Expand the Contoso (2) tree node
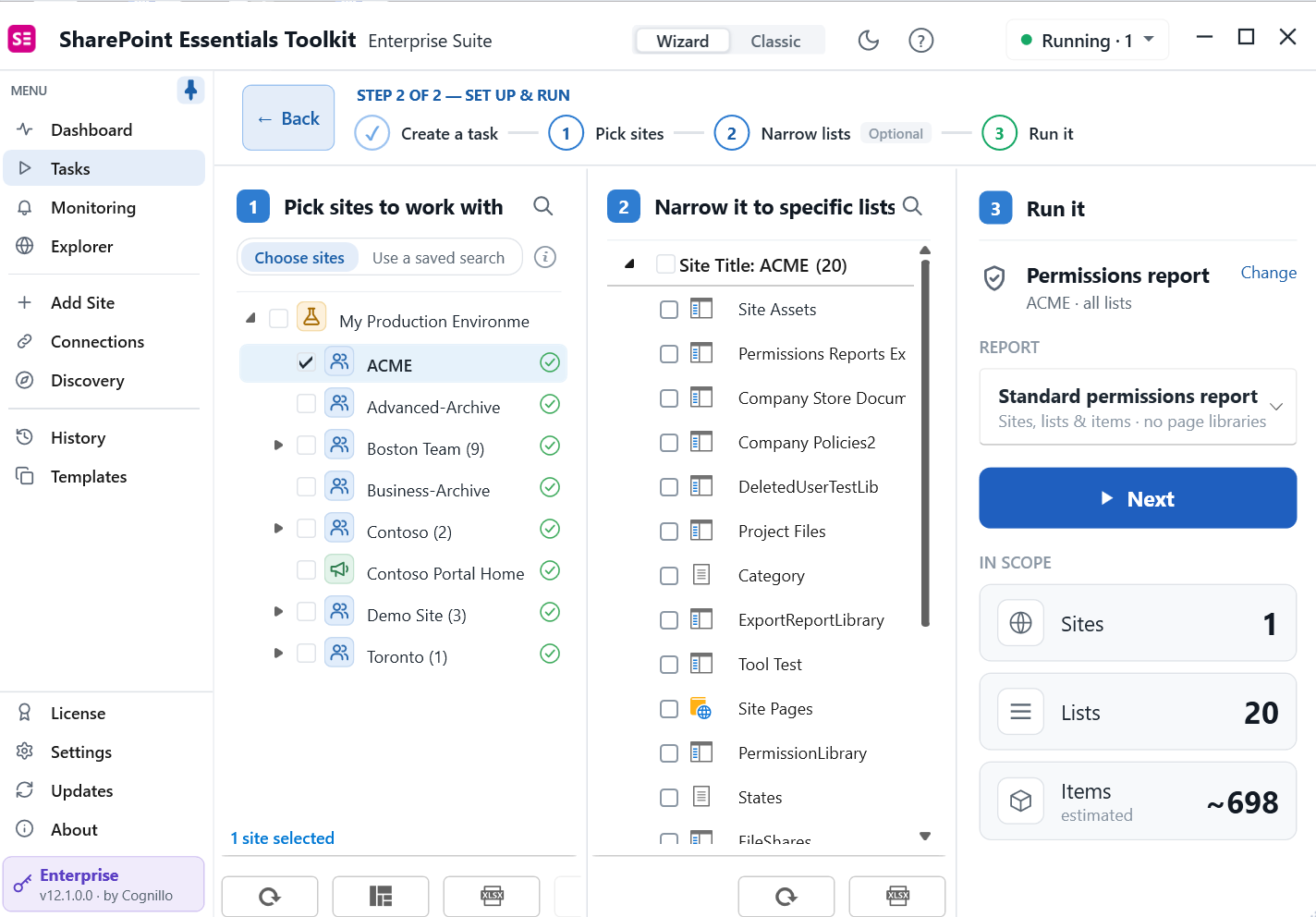The height and width of the screenshot is (917, 1316). pyautogui.click(x=278, y=529)
